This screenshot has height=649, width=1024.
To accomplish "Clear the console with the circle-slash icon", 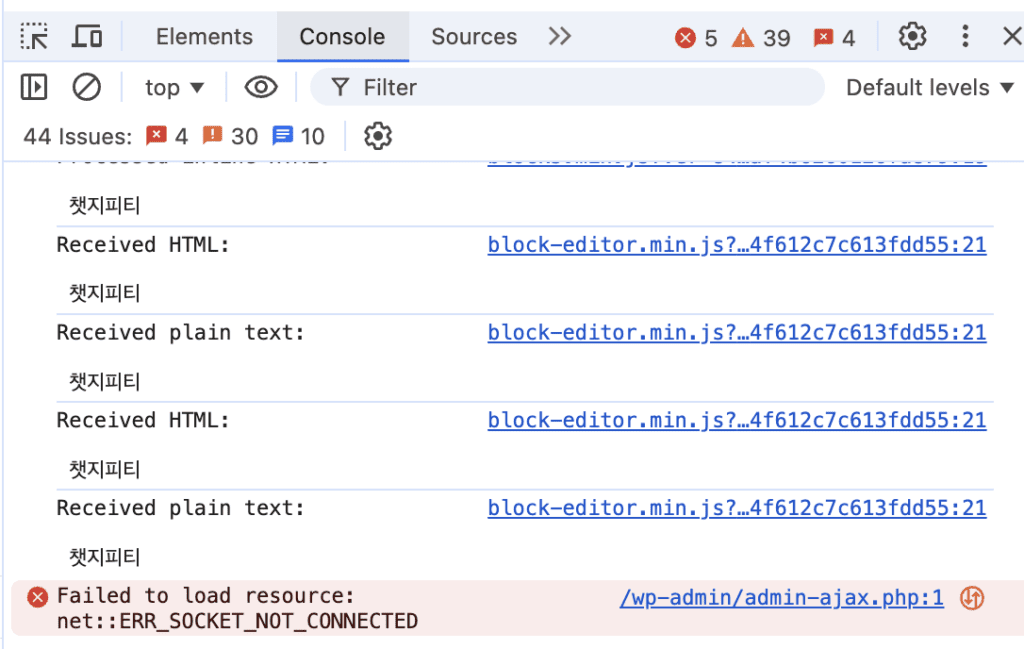I will coord(86,87).
